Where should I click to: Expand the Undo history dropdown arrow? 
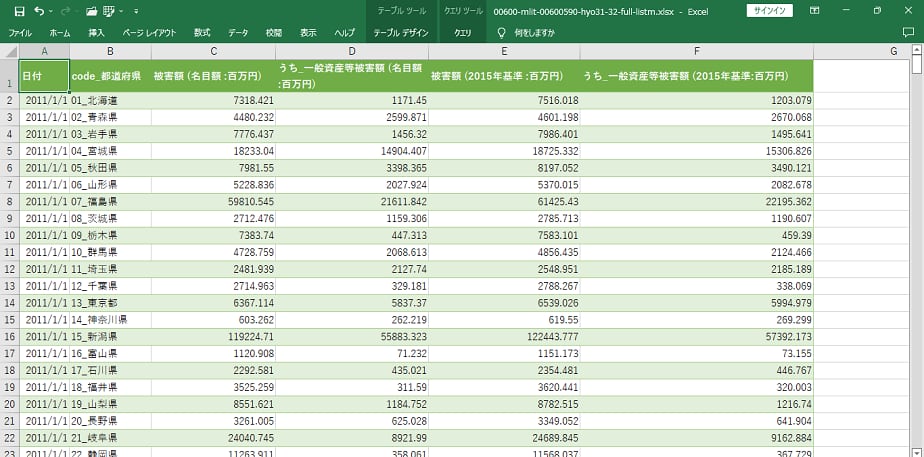[x=52, y=11]
